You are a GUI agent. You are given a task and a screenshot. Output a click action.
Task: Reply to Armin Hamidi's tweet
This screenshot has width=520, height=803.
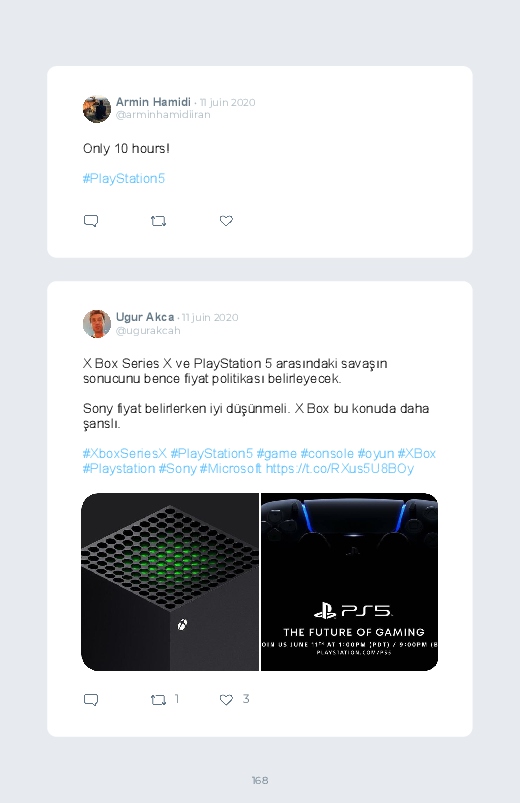91,221
